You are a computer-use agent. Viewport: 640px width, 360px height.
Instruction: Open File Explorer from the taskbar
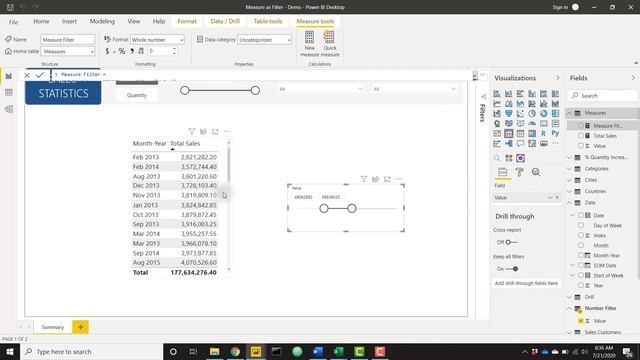[x=214, y=351]
